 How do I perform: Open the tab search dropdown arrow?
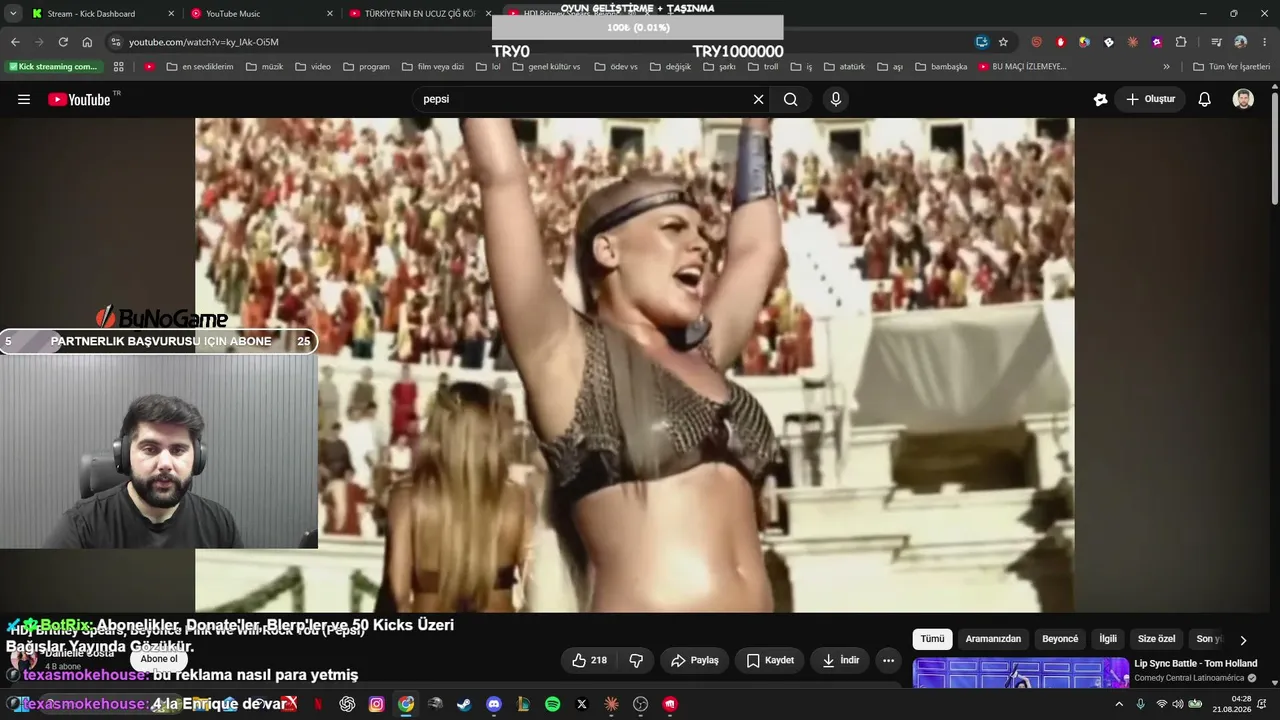click(x=13, y=13)
